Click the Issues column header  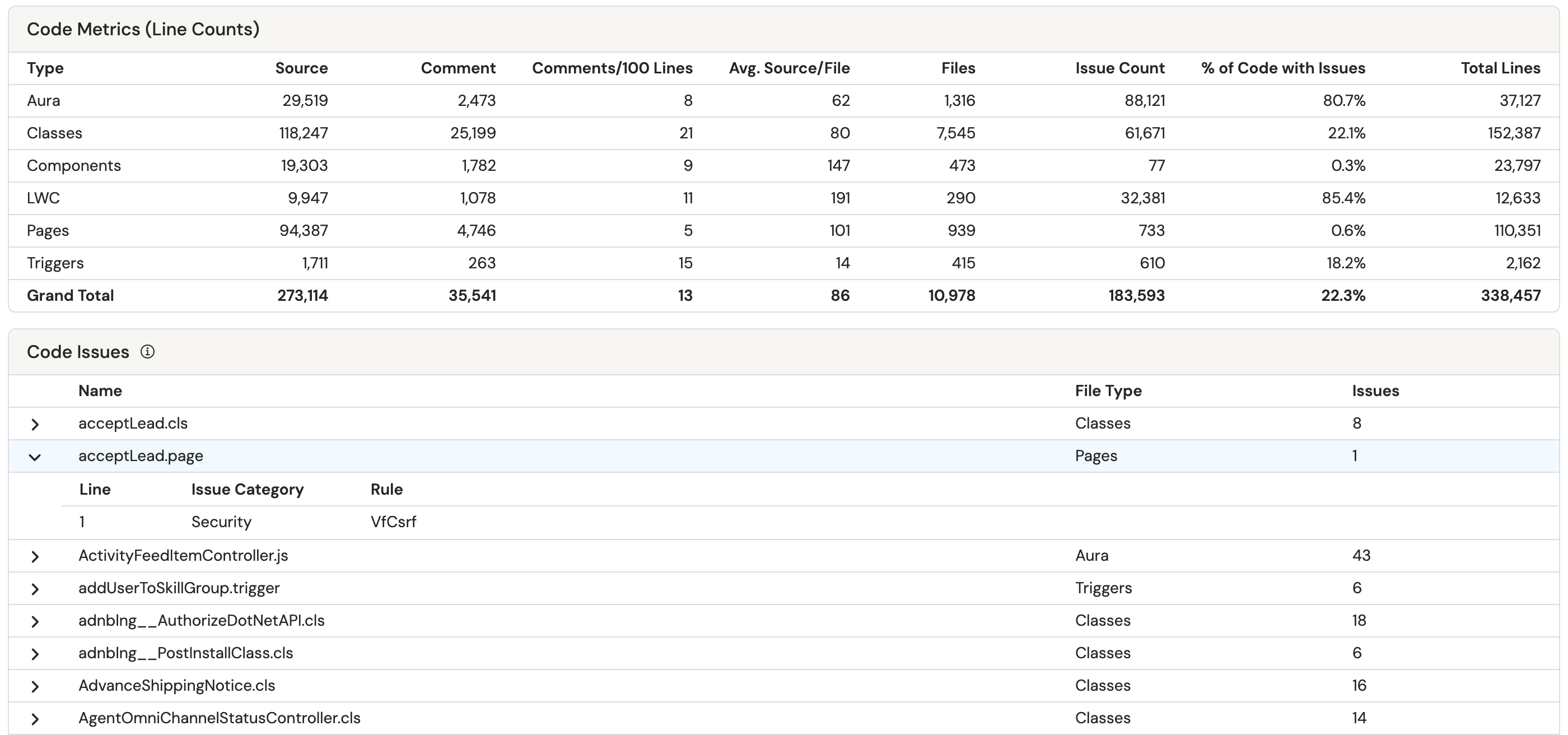[1375, 391]
